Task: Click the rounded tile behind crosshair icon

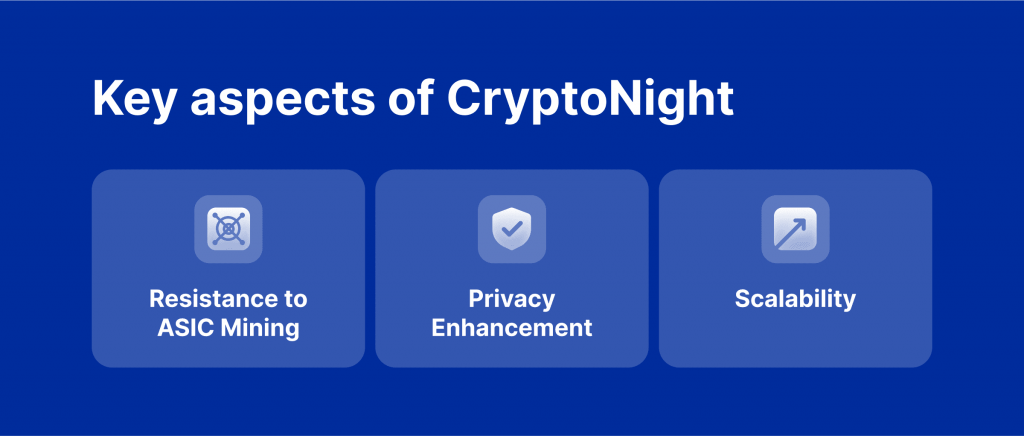Action: tap(228, 229)
